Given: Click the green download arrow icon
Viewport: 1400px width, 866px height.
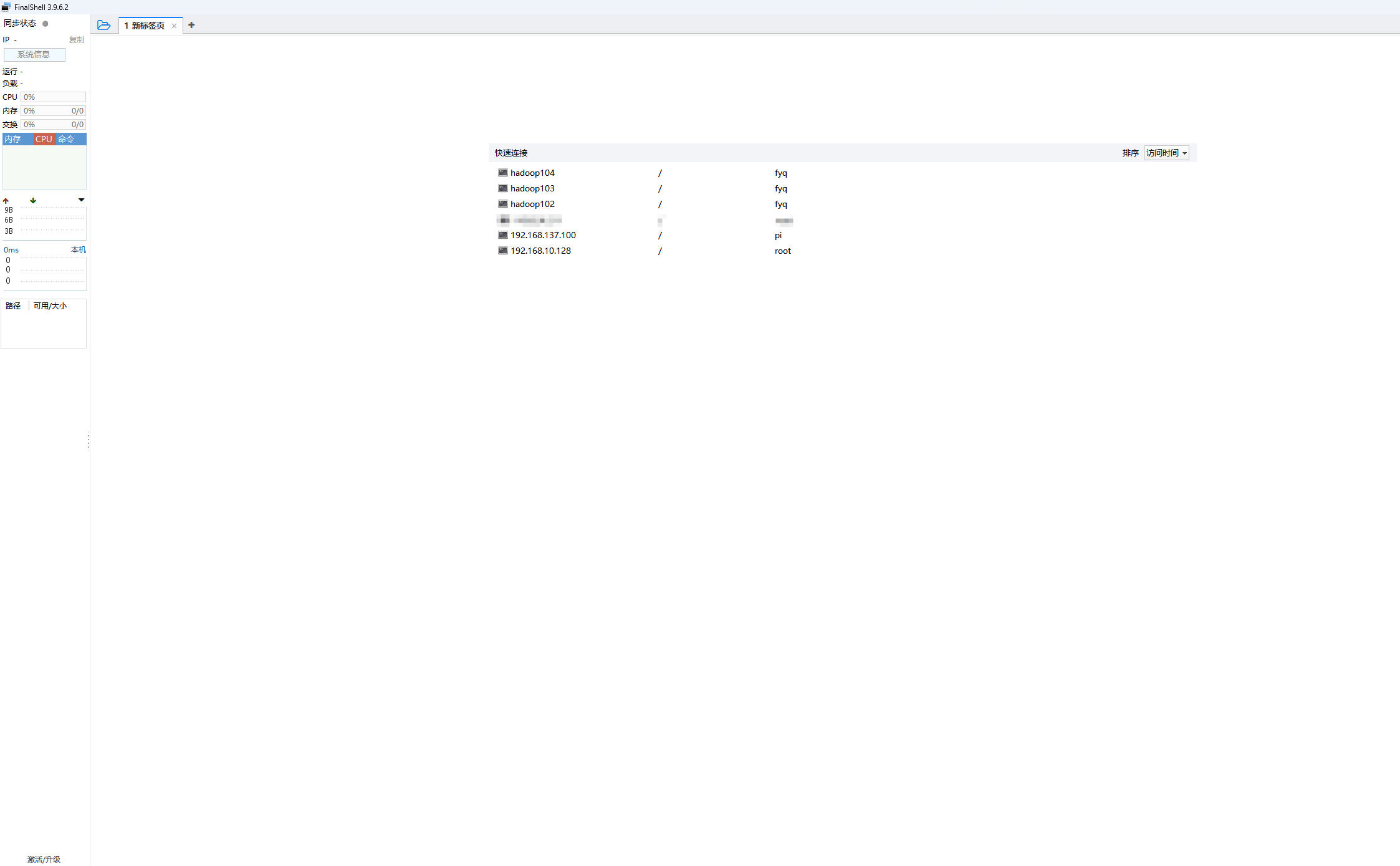Looking at the screenshot, I should pyautogui.click(x=33, y=201).
